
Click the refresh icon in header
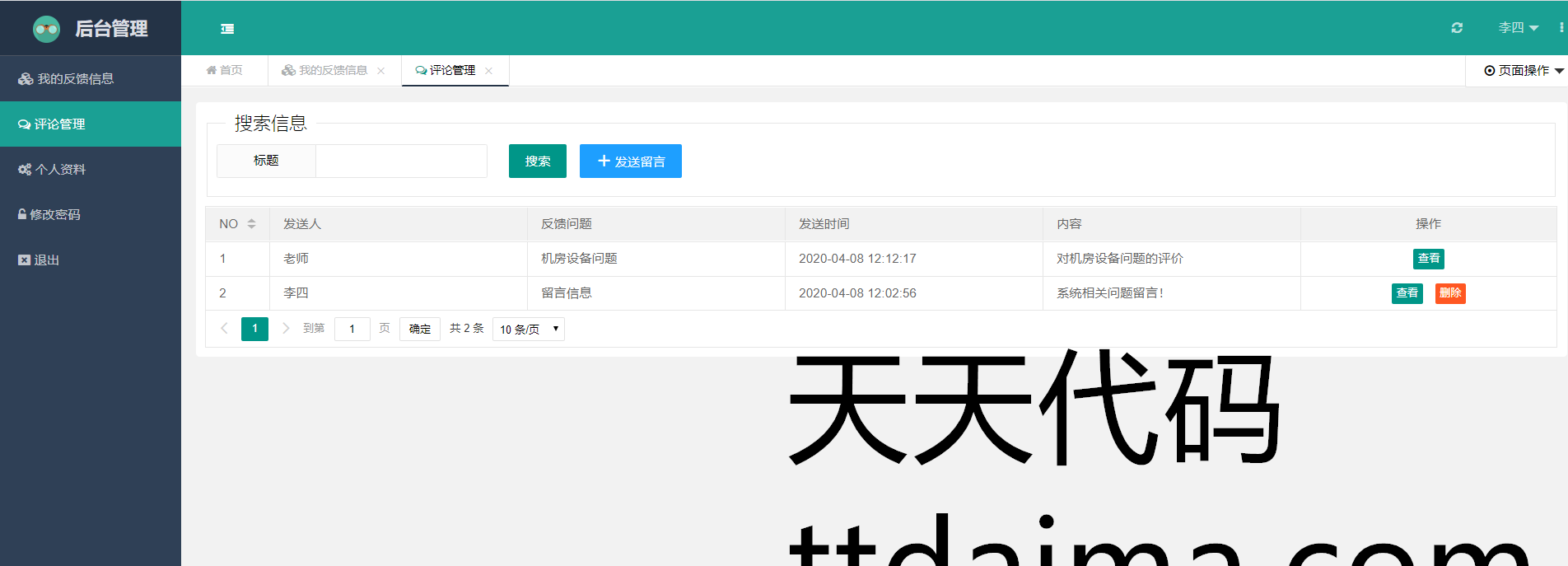coord(1457,28)
